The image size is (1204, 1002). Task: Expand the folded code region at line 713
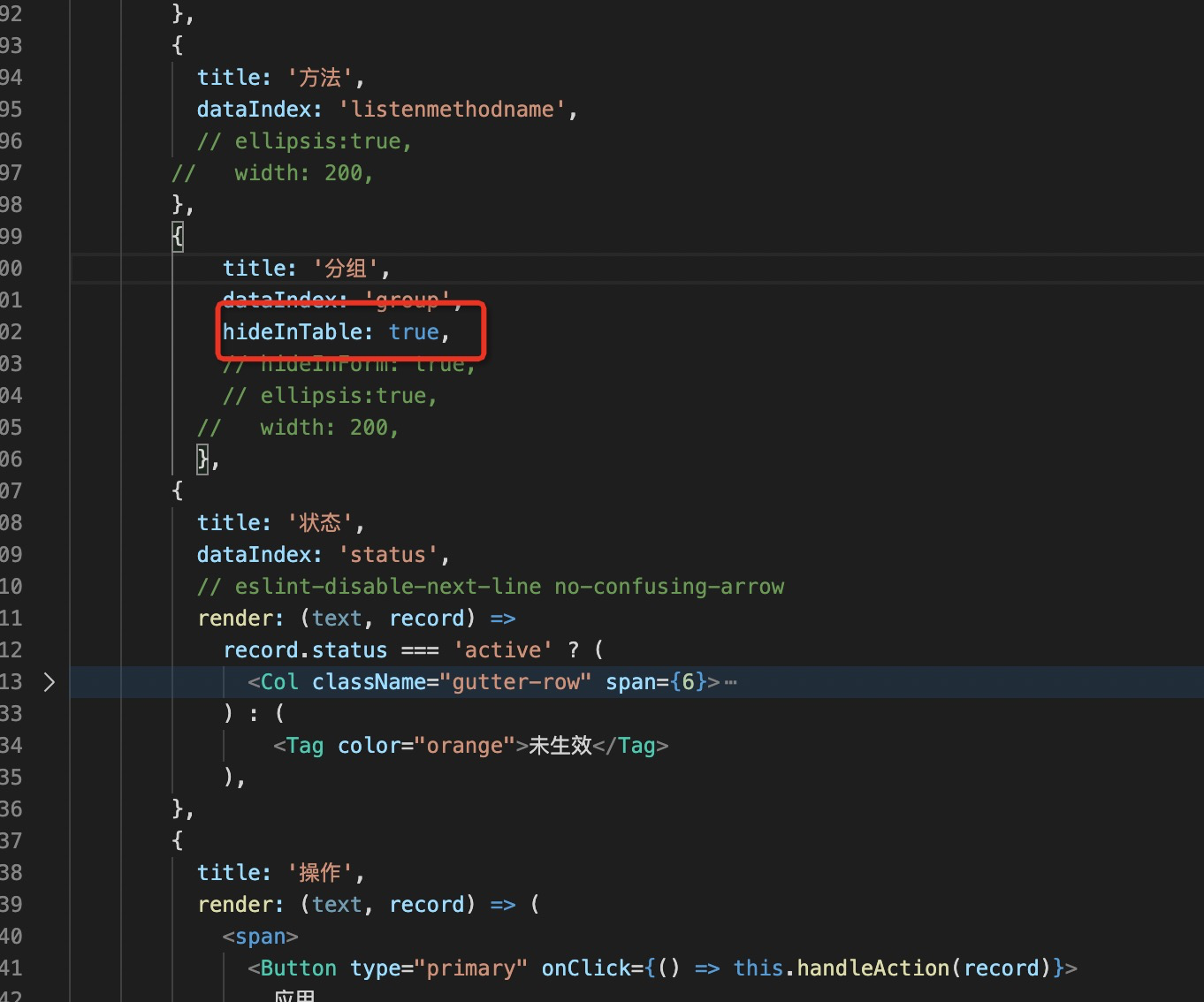pyautogui.click(x=49, y=681)
